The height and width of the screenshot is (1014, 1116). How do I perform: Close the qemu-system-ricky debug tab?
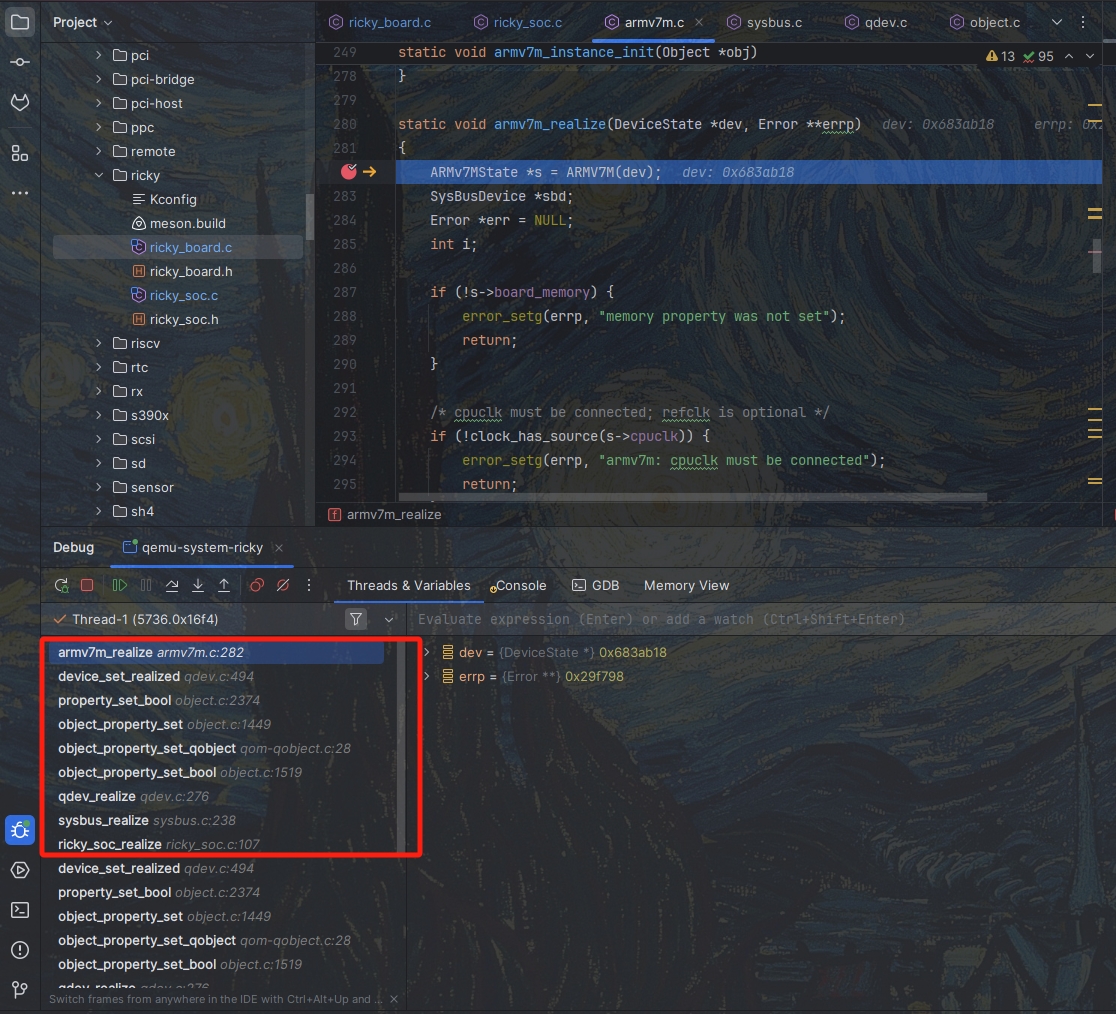click(279, 548)
